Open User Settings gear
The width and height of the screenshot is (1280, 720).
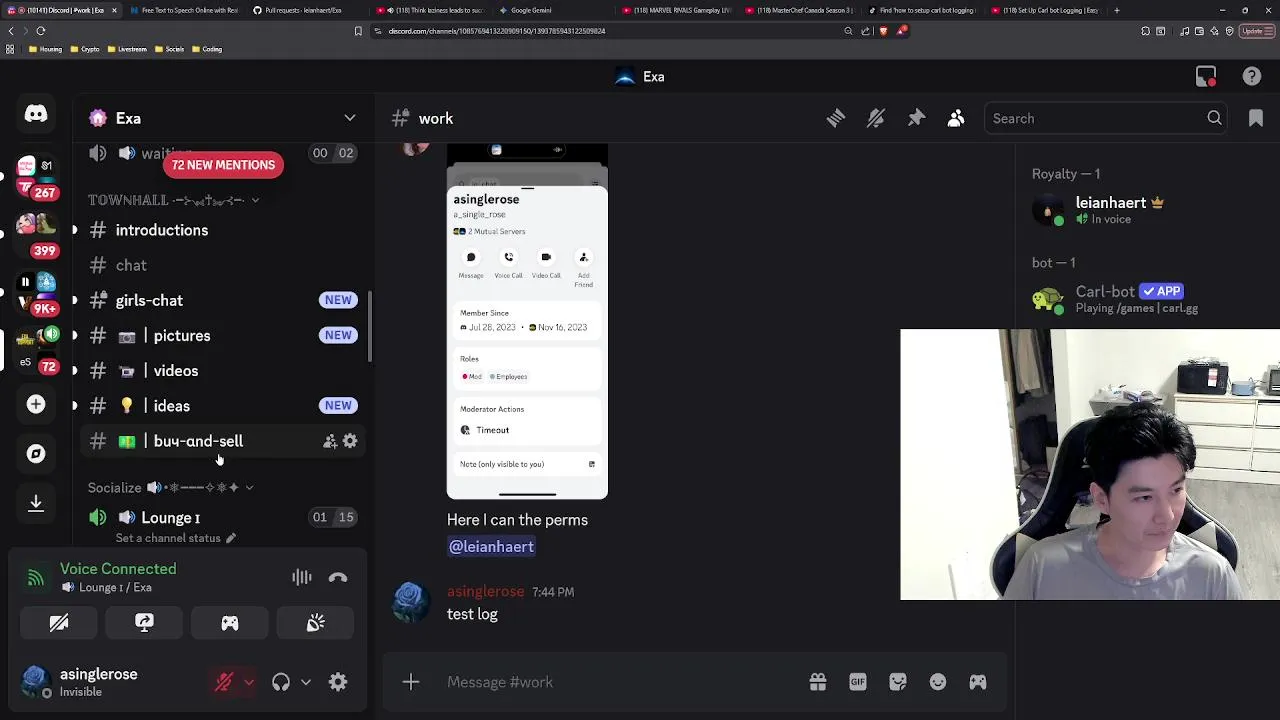[338, 682]
